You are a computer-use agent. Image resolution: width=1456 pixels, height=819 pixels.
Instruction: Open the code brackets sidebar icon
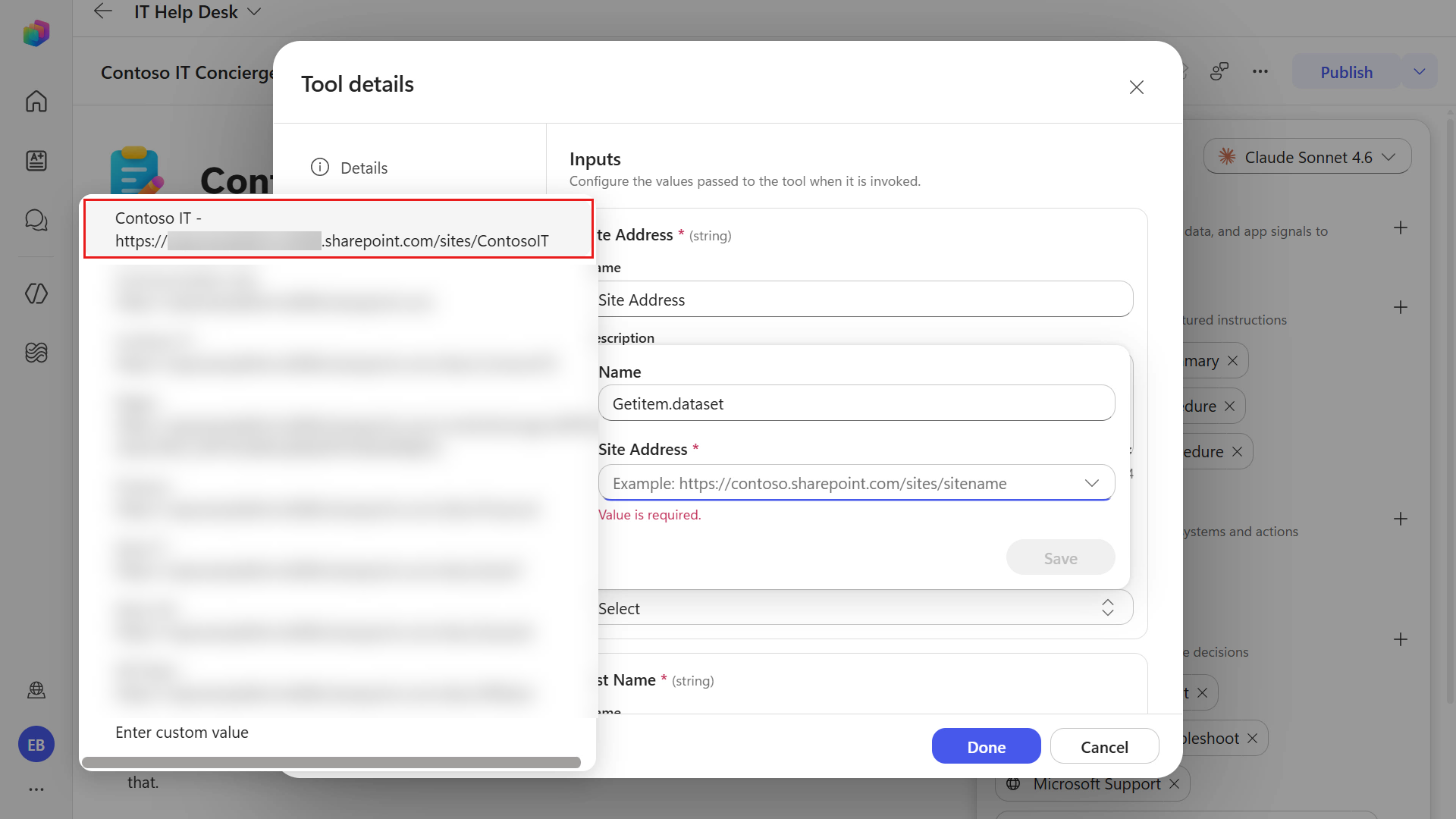coord(36,293)
